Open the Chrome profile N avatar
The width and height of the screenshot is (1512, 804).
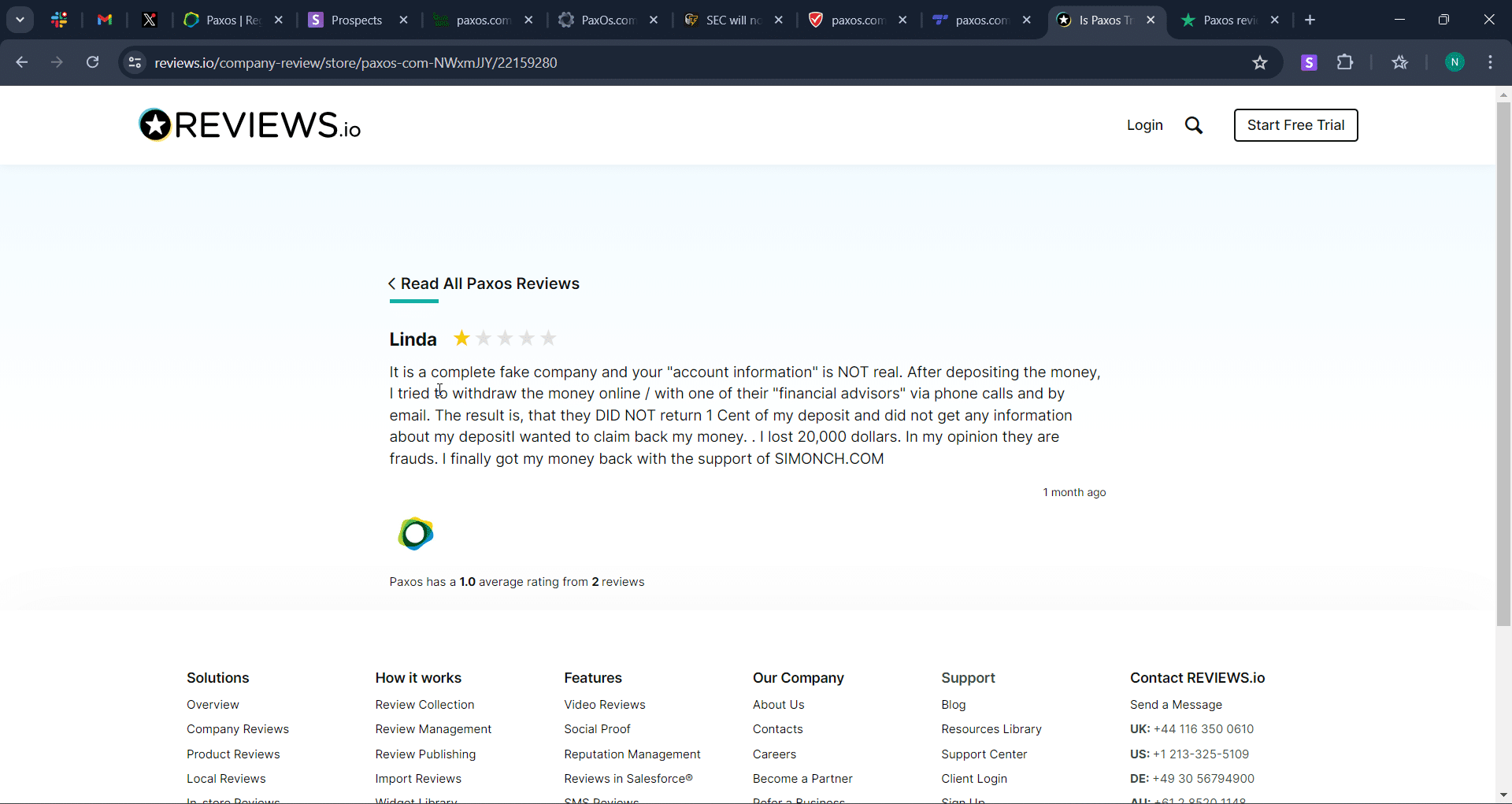coord(1455,62)
